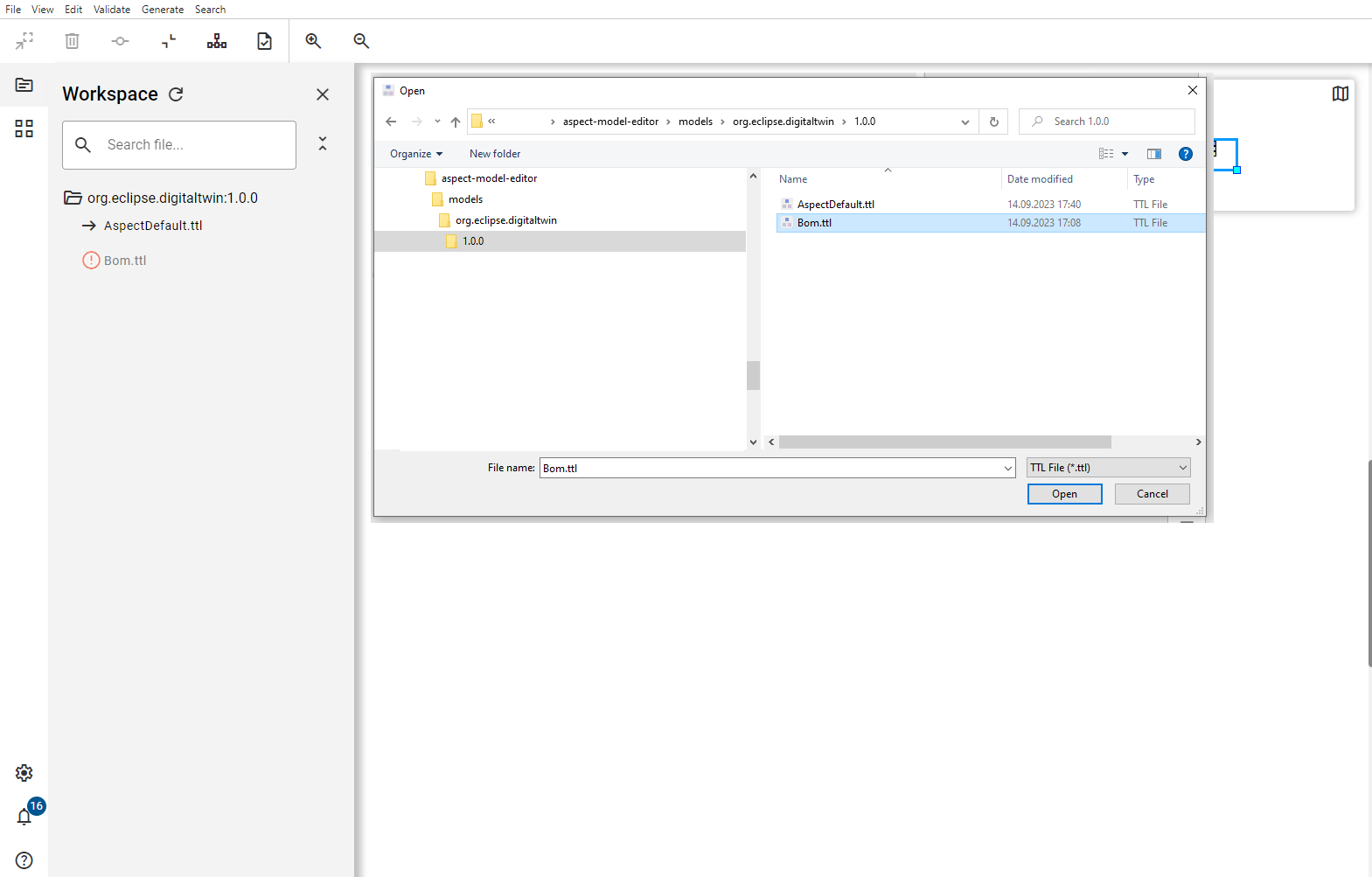The width and height of the screenshot is (1372, 877).
Task: Click the zoom out magnifier icon
Action: click(x=361, y=41)
